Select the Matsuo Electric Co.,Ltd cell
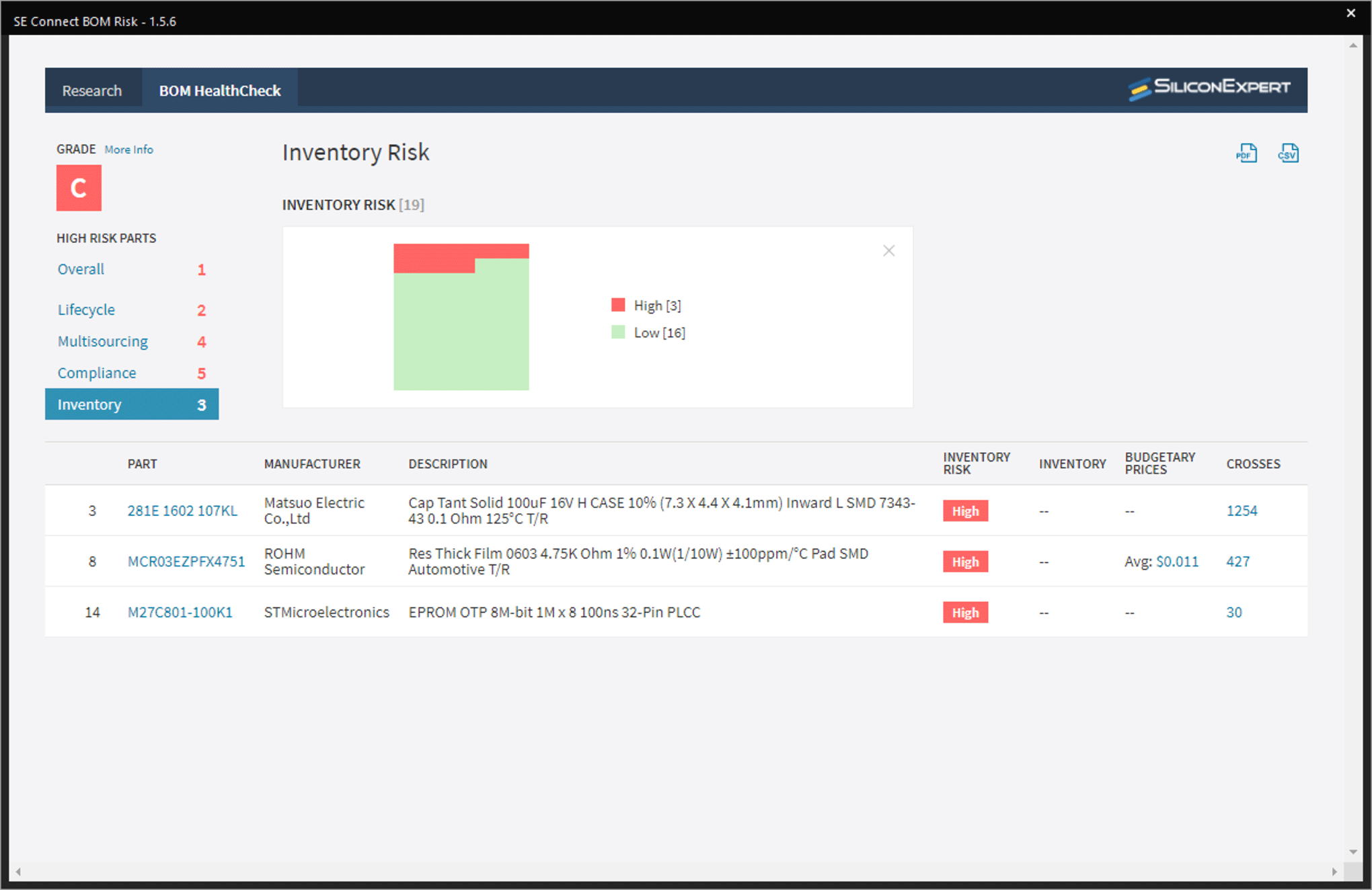 pyautogui.click(x=314, y=511)
